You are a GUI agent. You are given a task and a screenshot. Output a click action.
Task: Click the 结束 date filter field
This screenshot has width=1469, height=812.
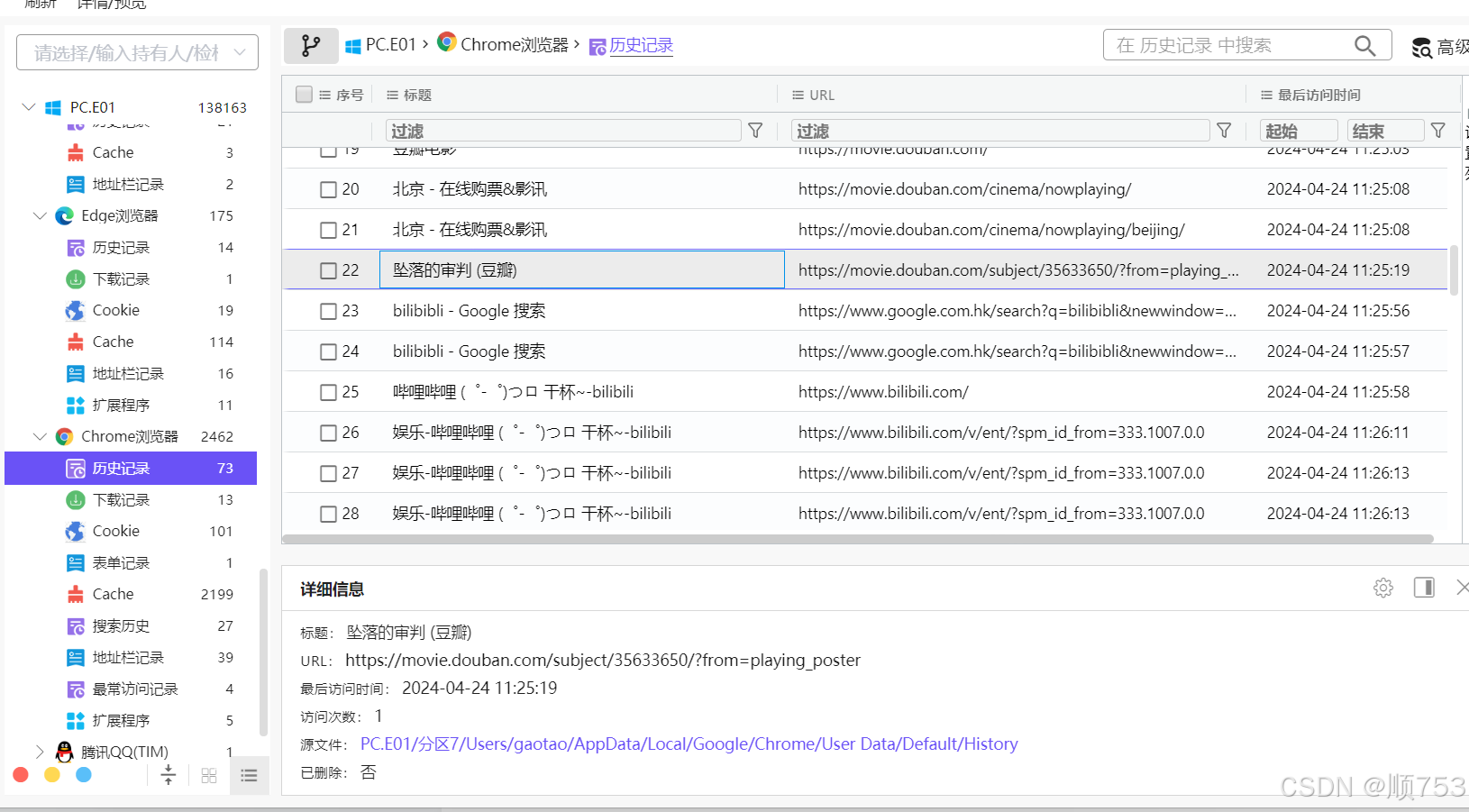point(1386,131)
